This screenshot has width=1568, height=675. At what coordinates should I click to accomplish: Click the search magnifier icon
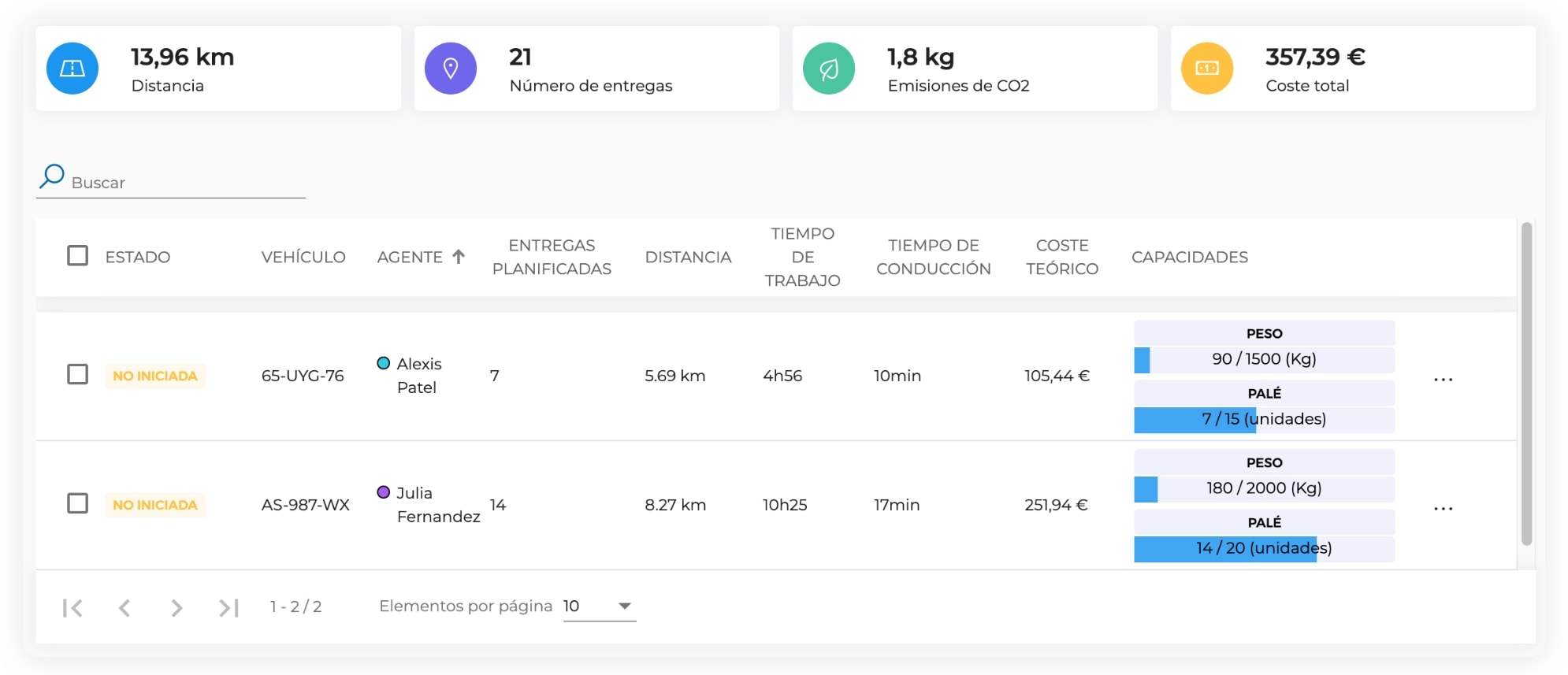click(52, 176)
